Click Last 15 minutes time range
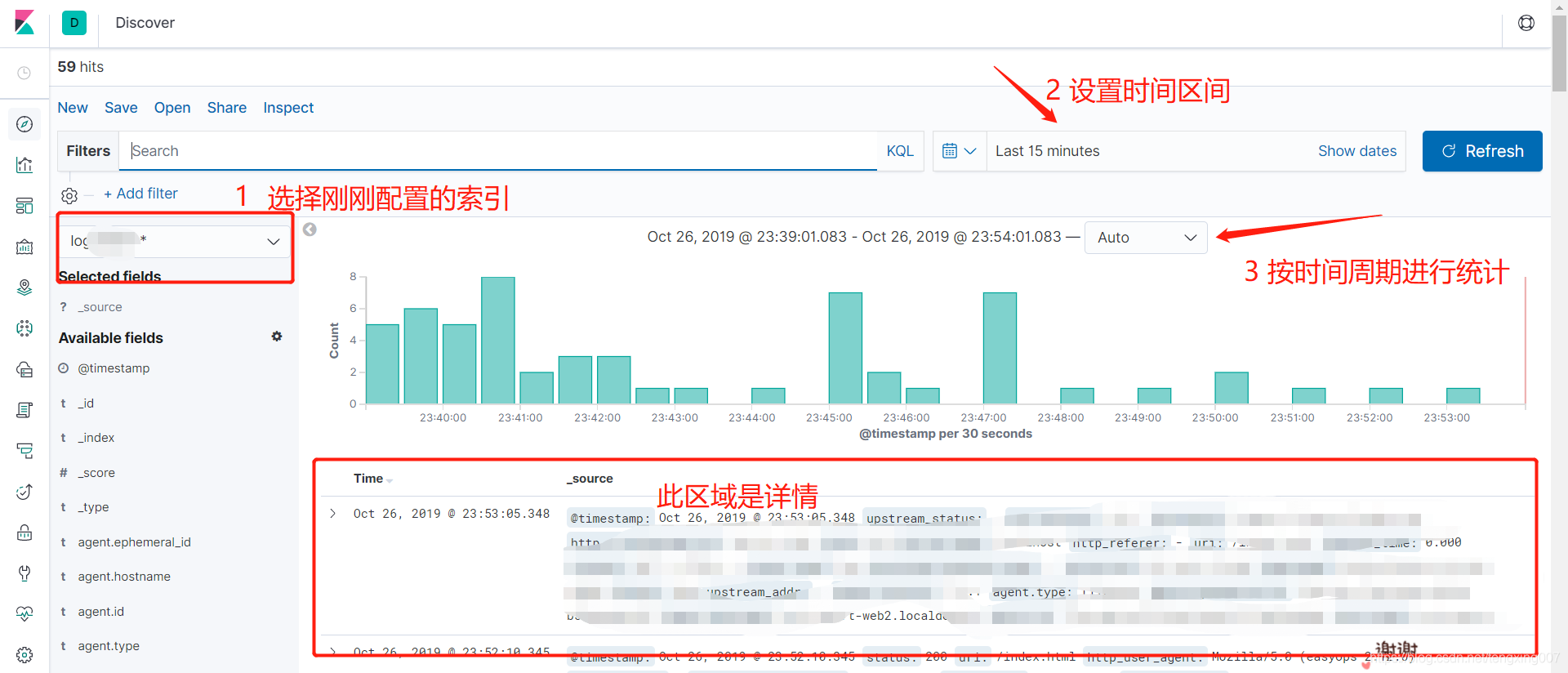The height and width of the screenshot is (673, 1568). pos(1048,151)
